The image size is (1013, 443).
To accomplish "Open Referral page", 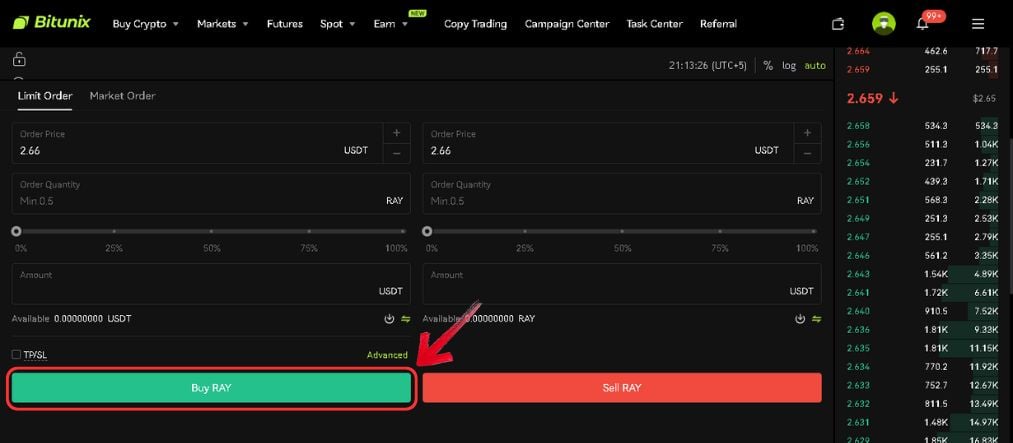I will [x=718, y=24].
